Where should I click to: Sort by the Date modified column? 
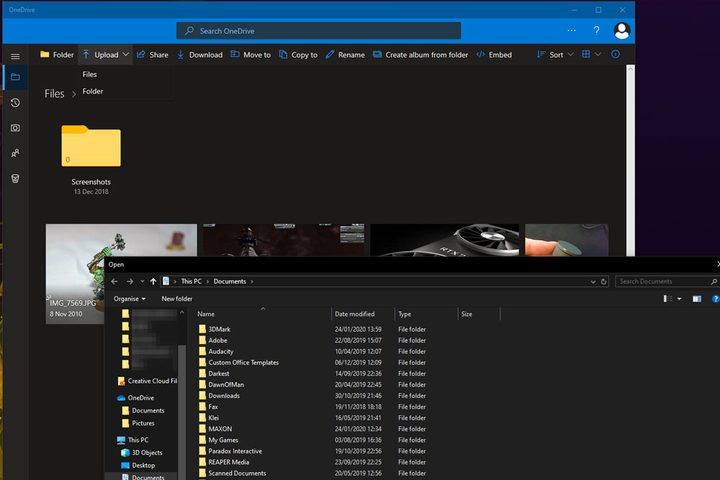[363, 314]
